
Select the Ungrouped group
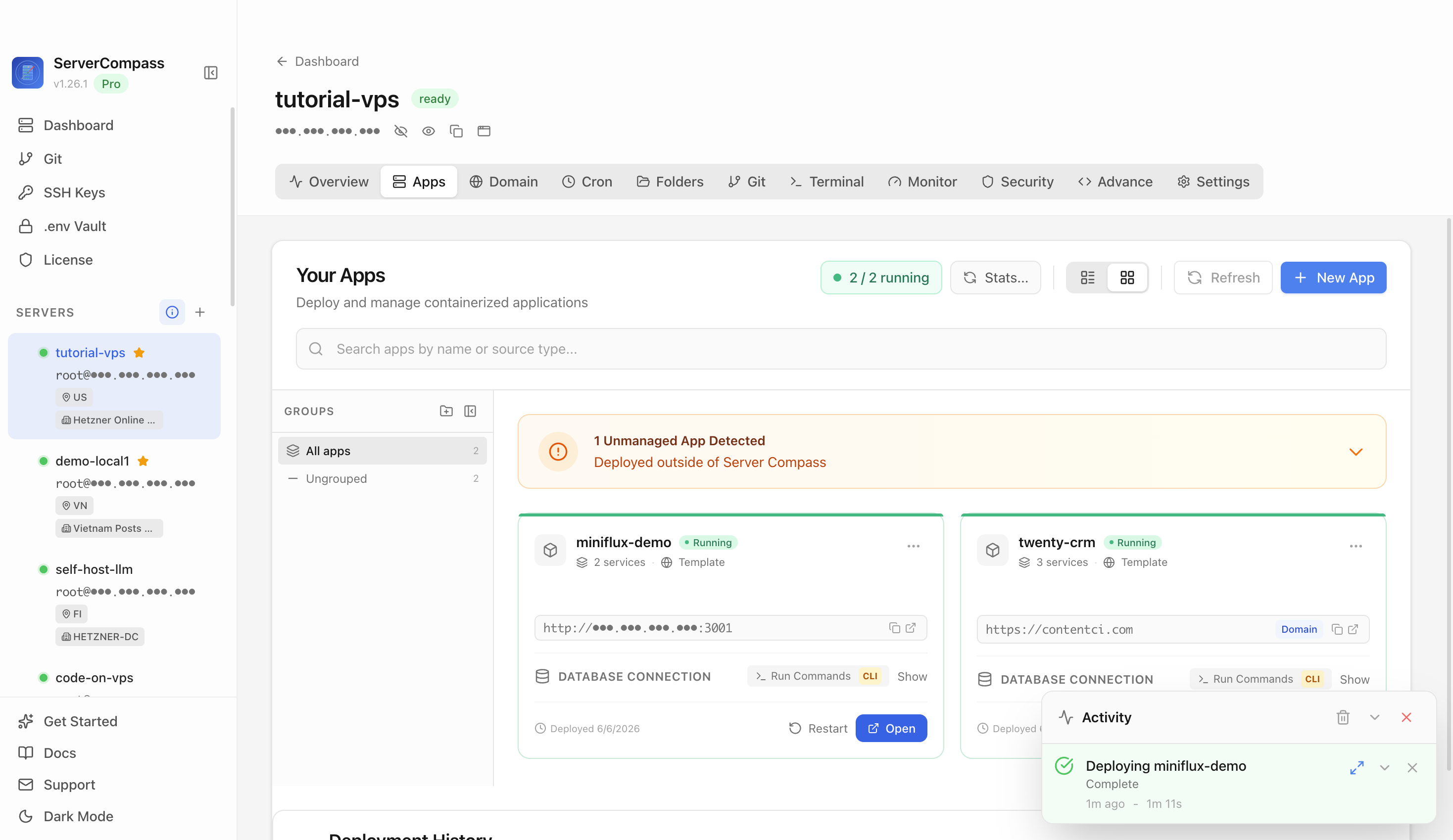coord(382,478)
